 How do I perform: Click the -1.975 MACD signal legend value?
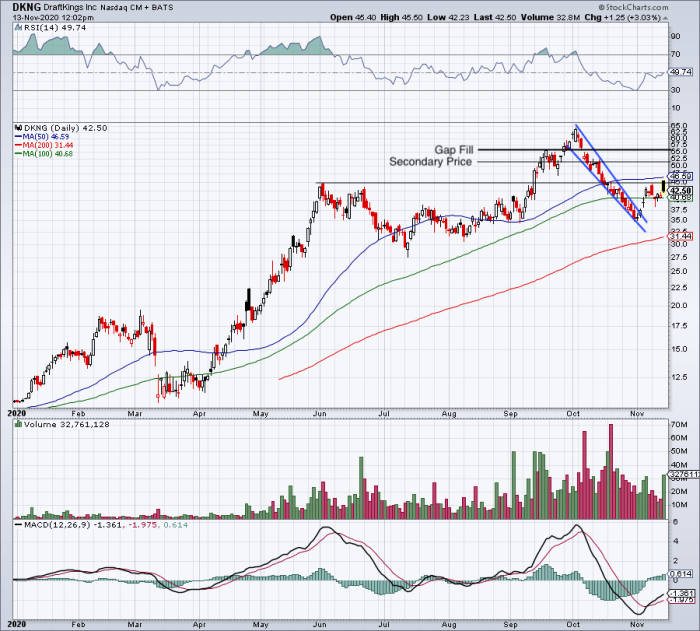click(x=143, y=525)
